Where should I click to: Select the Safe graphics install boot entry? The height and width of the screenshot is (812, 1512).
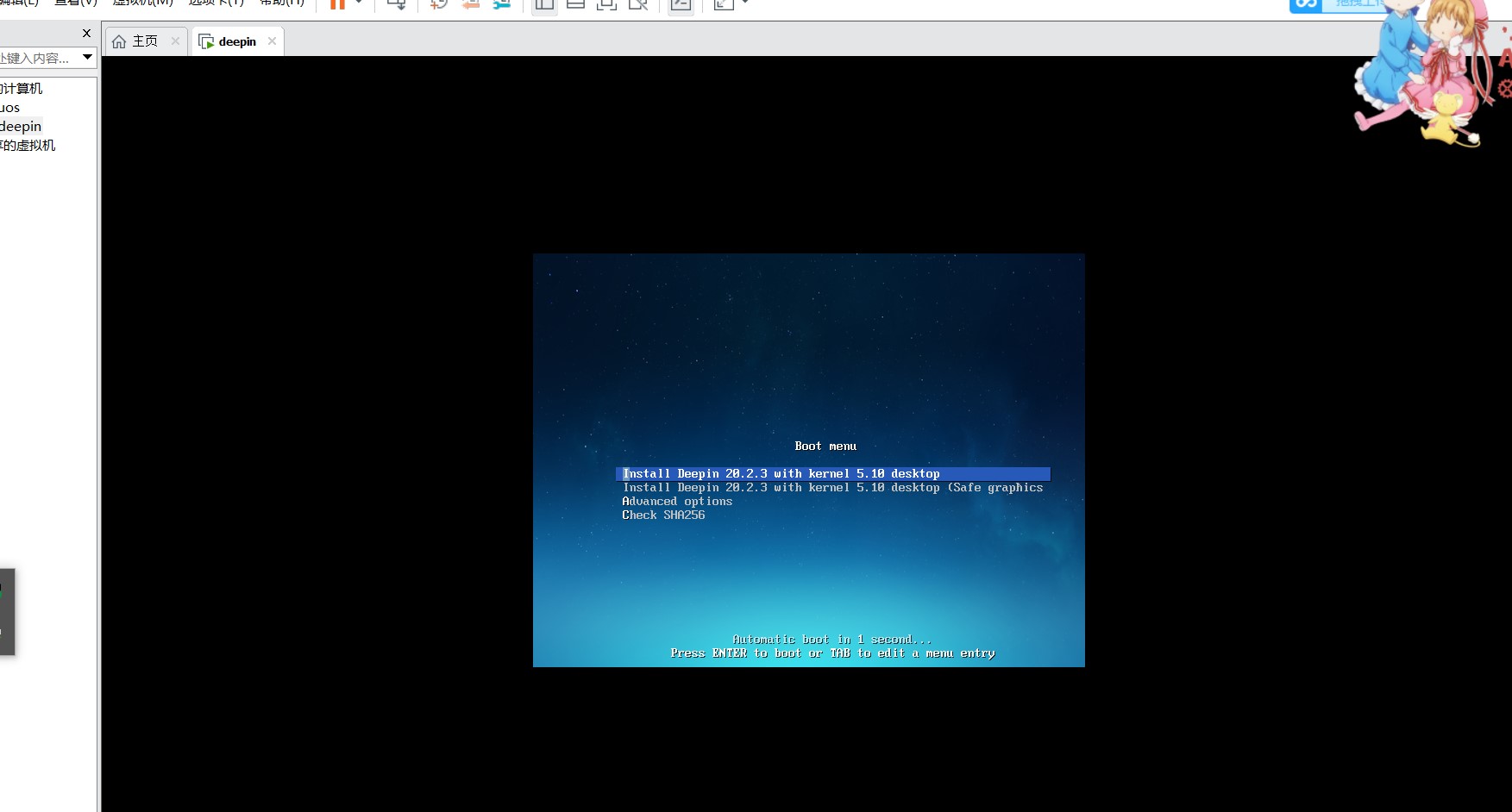833,488
